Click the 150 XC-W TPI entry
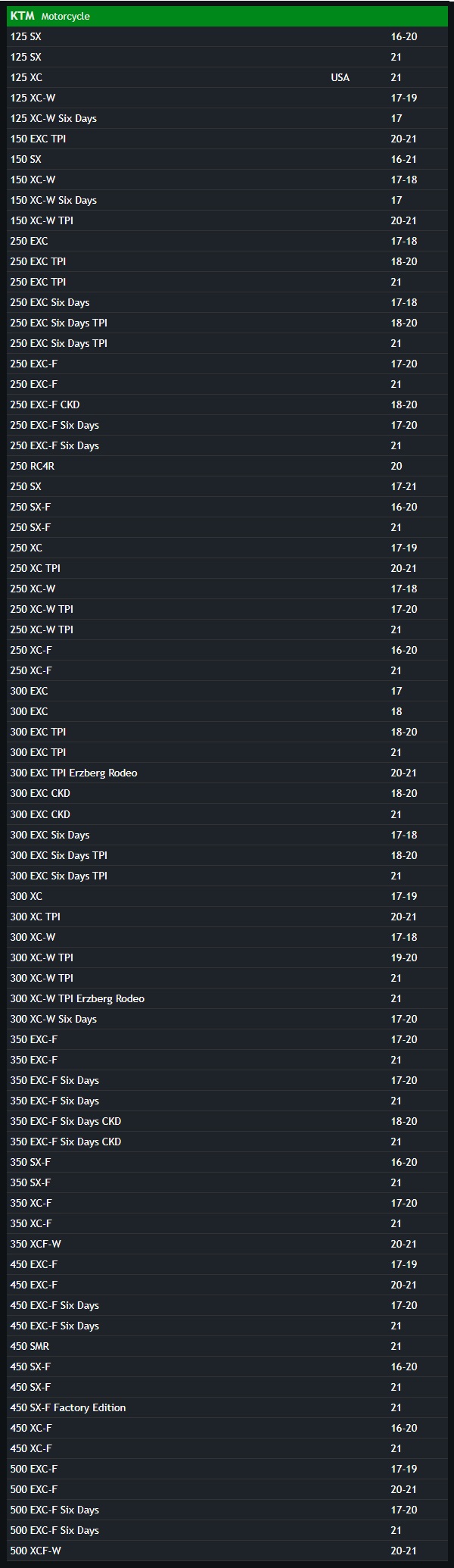This screenshot has width=454, height=1568. point(42,220)
